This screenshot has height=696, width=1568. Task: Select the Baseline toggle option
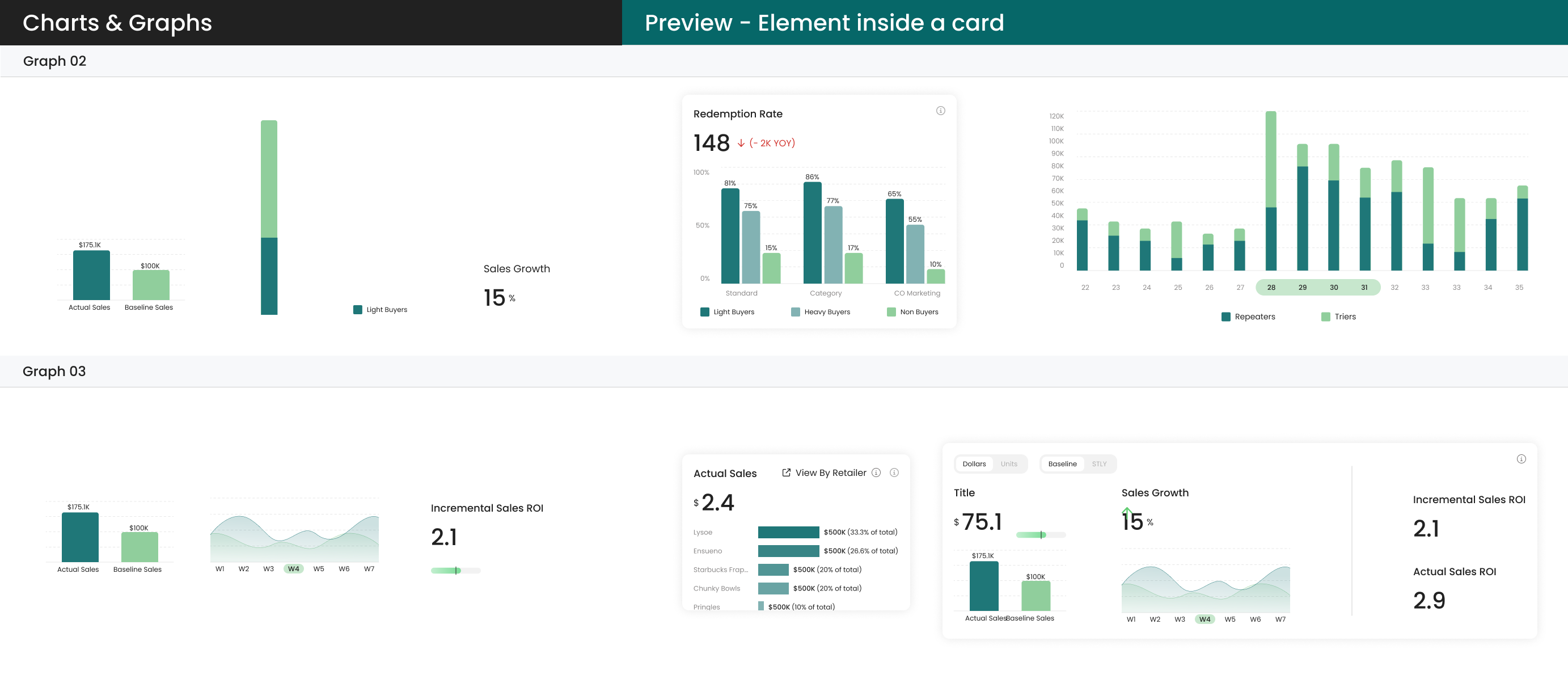point(1062,464)
